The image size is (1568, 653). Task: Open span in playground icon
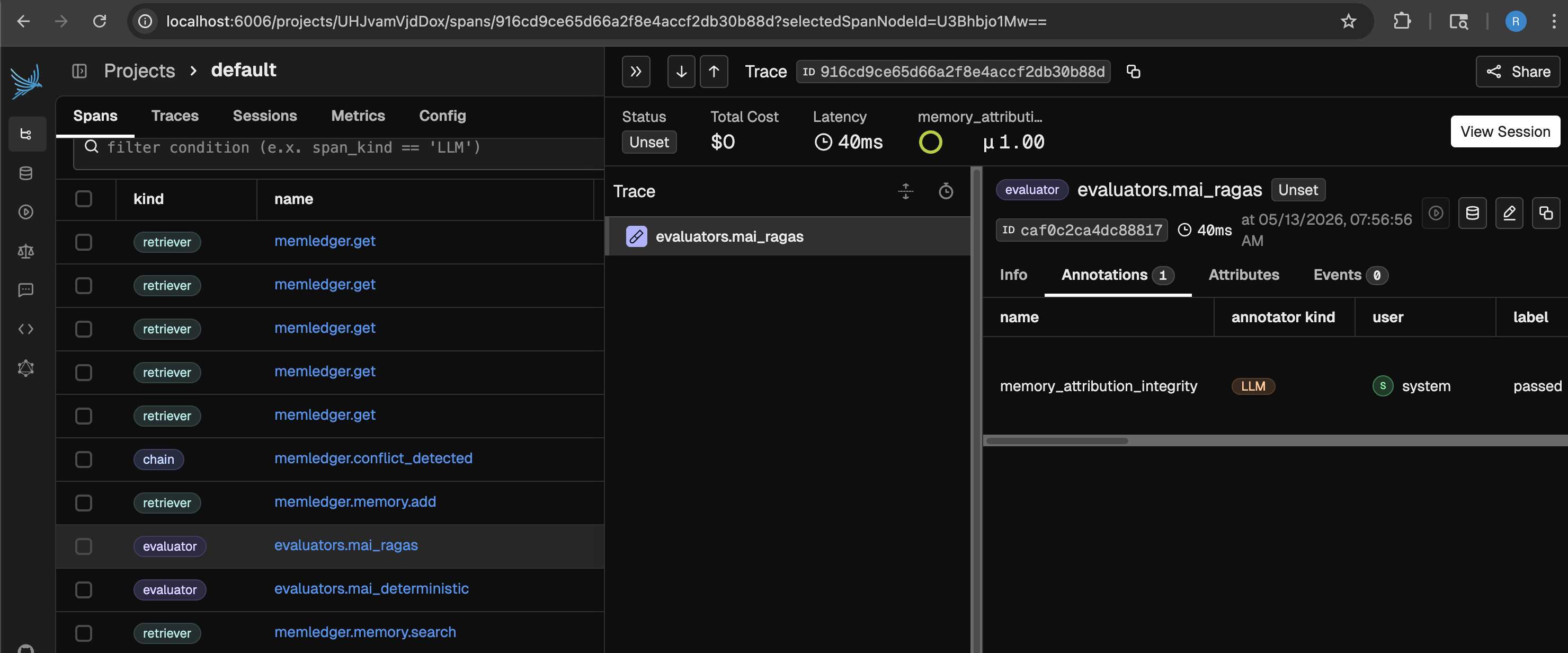(x=1436, y=213)
